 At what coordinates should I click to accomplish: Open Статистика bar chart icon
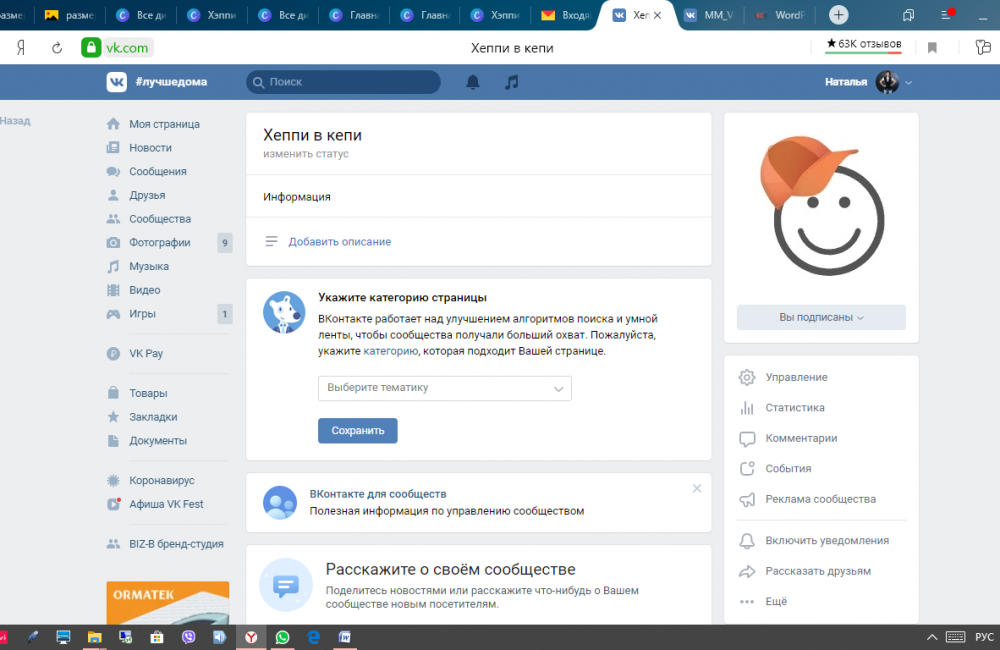[x=747, y=408]
